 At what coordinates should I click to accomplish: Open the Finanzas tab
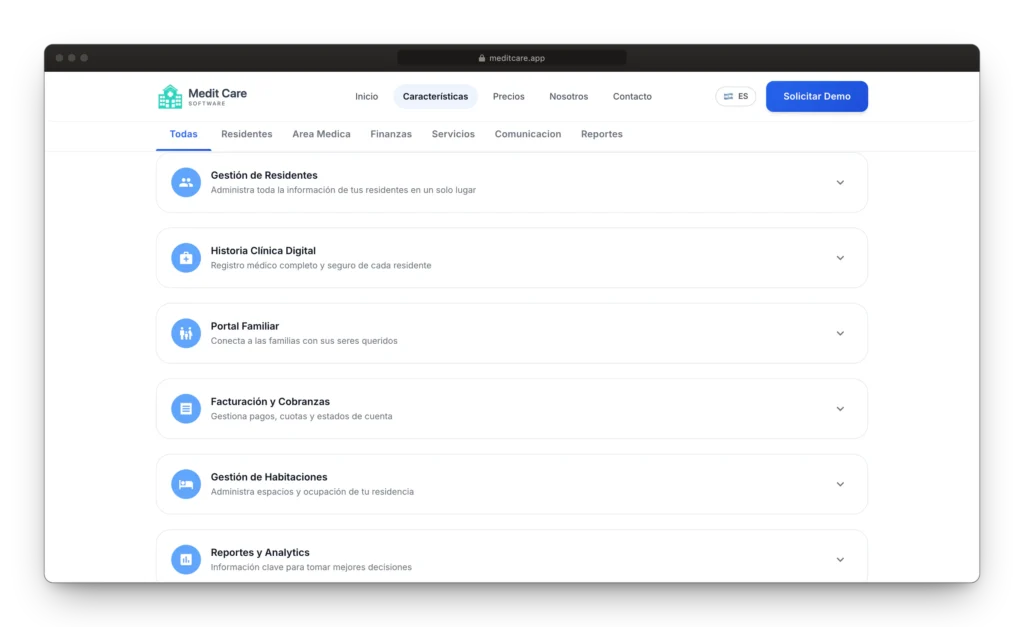point(391,134)
